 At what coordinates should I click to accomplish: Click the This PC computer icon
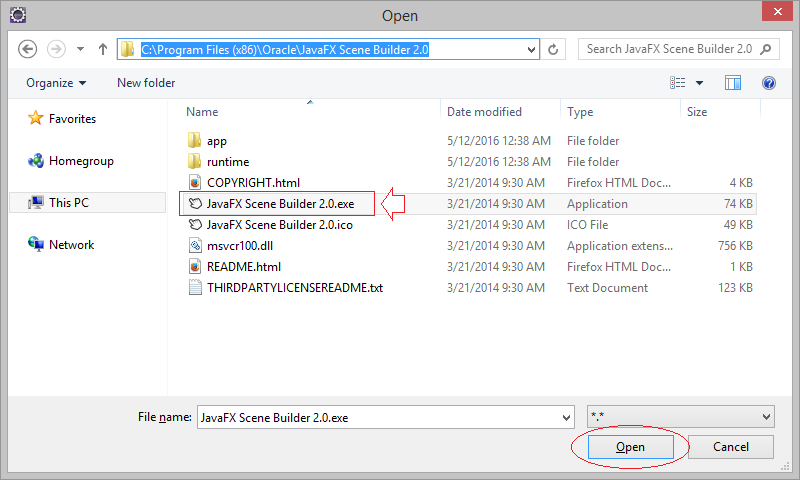[36, 203]
